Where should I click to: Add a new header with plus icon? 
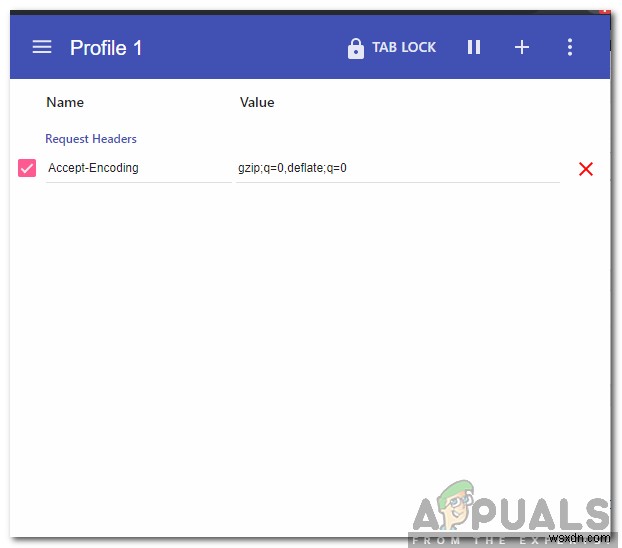tap(522, 47)
